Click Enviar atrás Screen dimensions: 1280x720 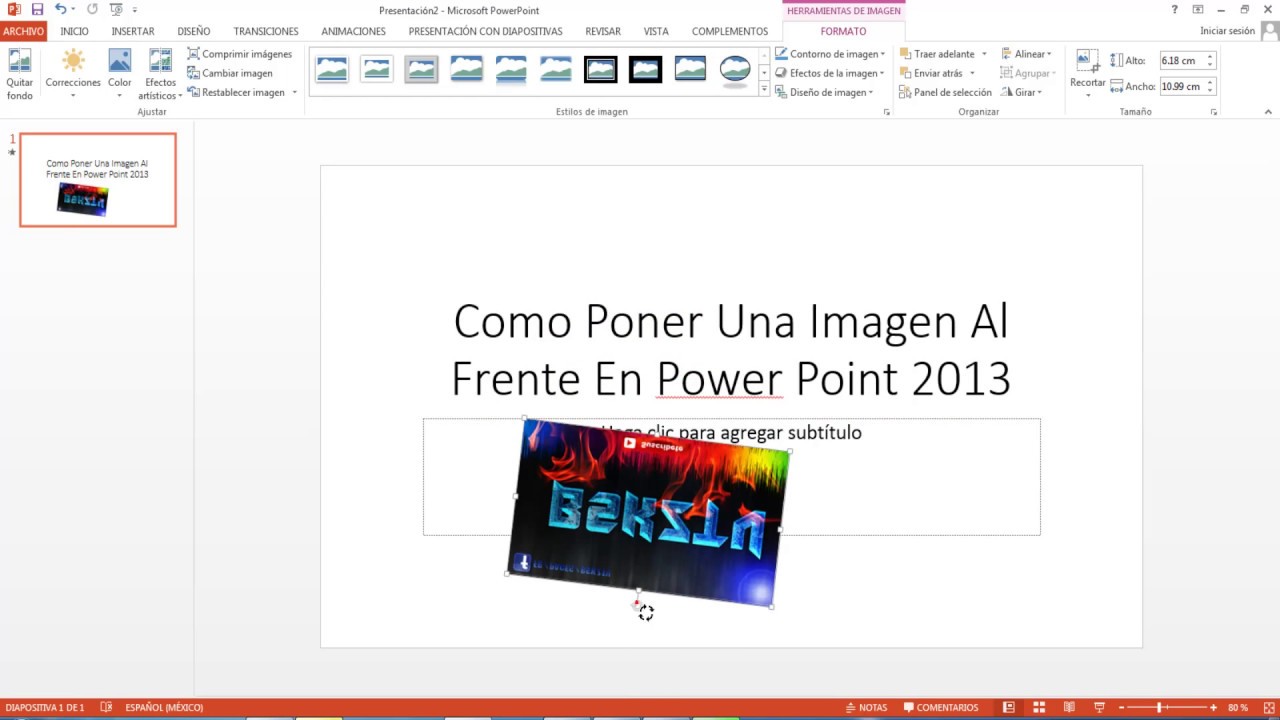point(930,73)
